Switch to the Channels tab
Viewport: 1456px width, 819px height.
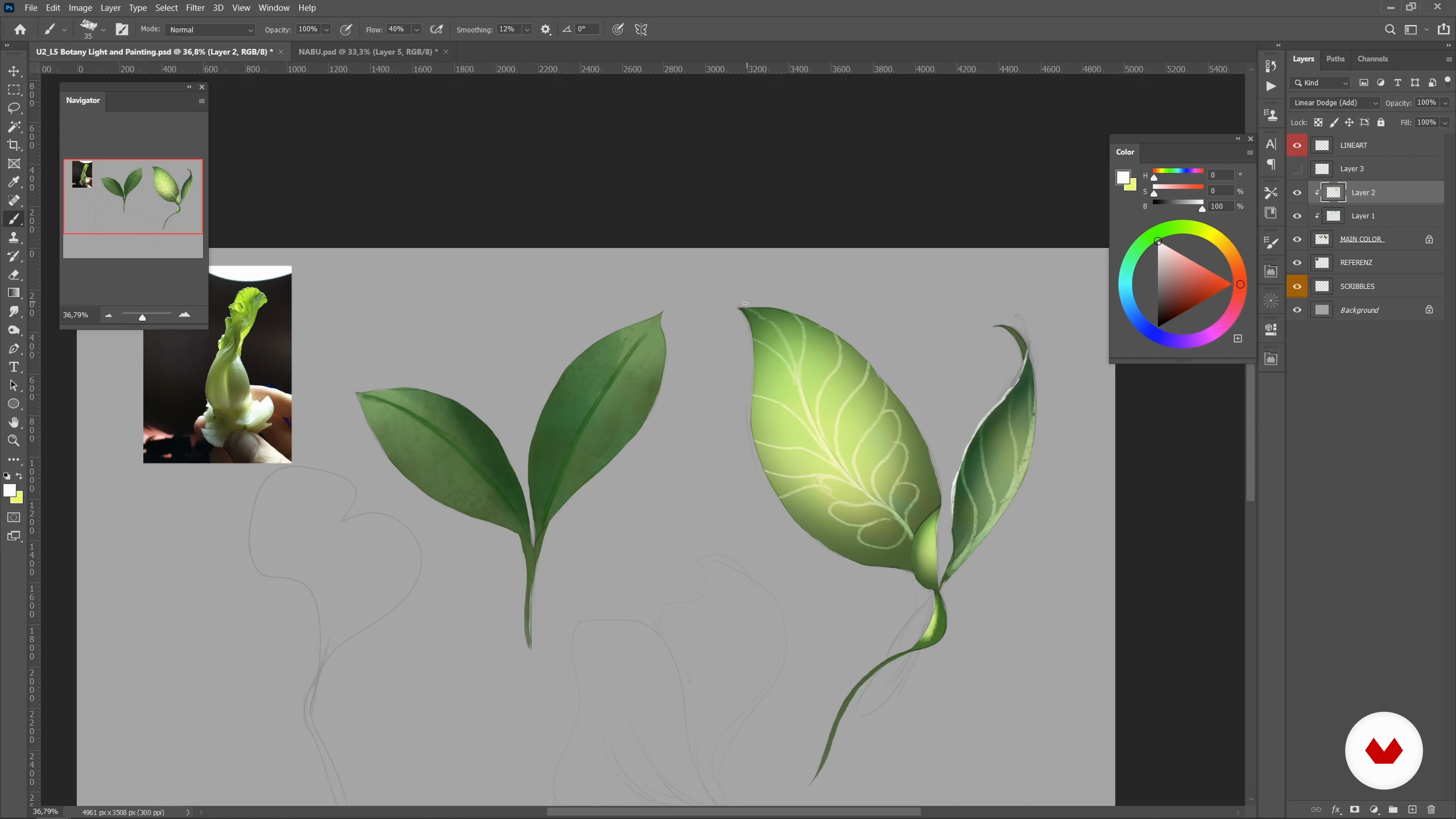pos(1372,59)
